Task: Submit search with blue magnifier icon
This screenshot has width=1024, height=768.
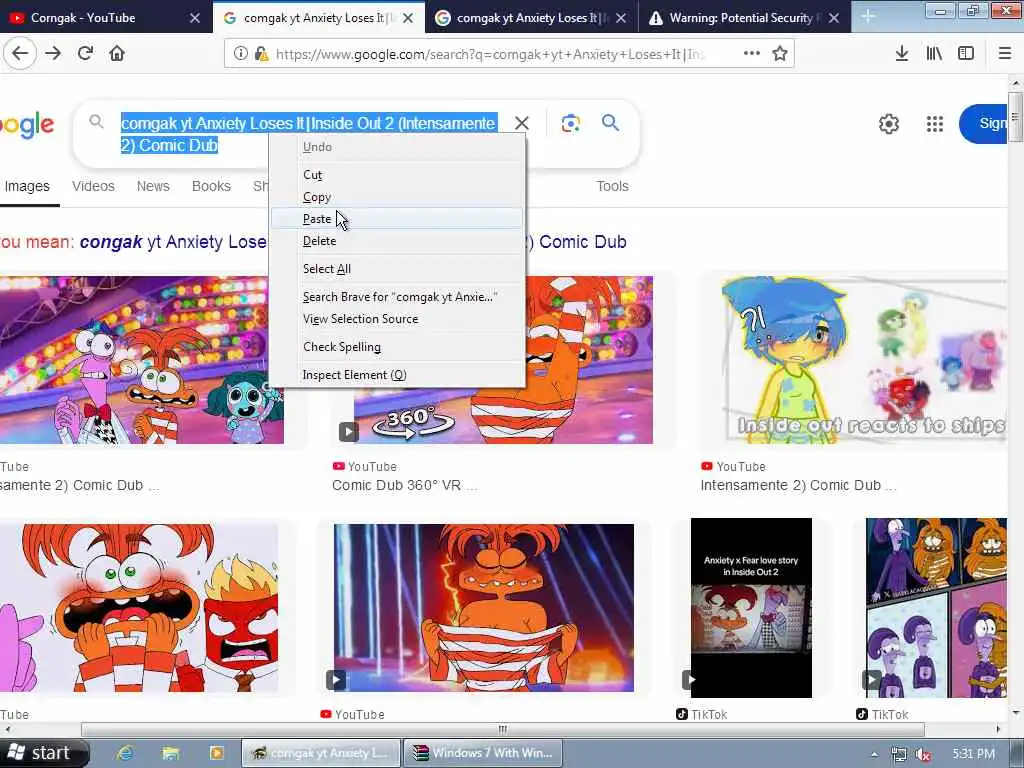Action: tap(611, 122)
